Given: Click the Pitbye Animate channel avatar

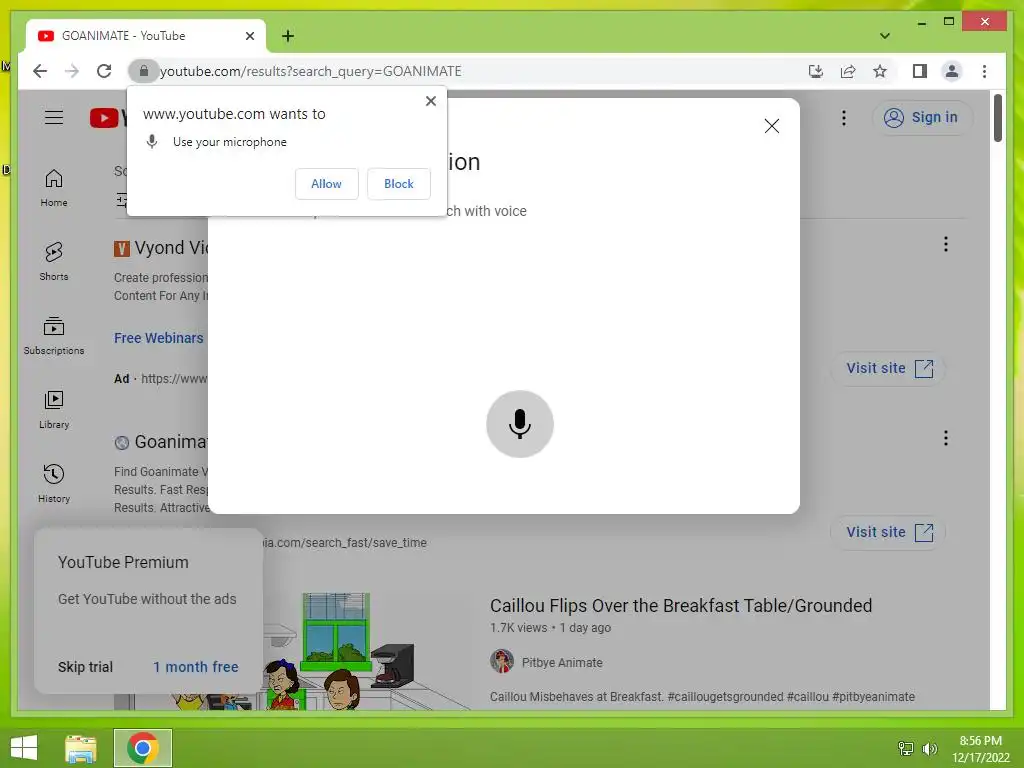Looking at the screenshot, I should click(502, 661).
